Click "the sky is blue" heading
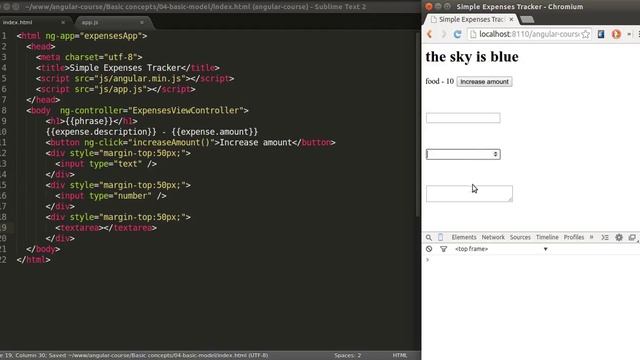 click(x=472, y=57)
